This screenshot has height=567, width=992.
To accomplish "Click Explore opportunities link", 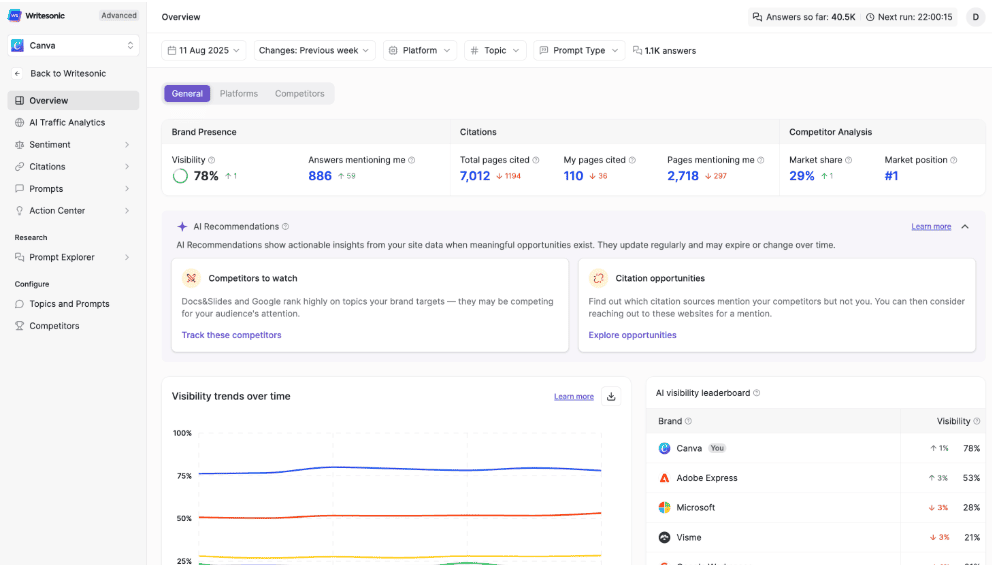I will tap(632, 335).
